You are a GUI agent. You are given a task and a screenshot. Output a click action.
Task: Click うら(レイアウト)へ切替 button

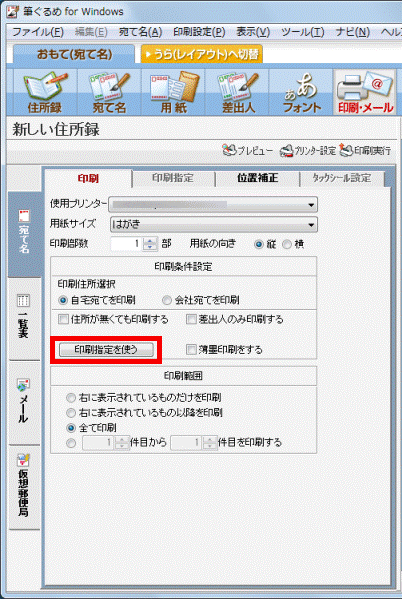click(202, 54)
